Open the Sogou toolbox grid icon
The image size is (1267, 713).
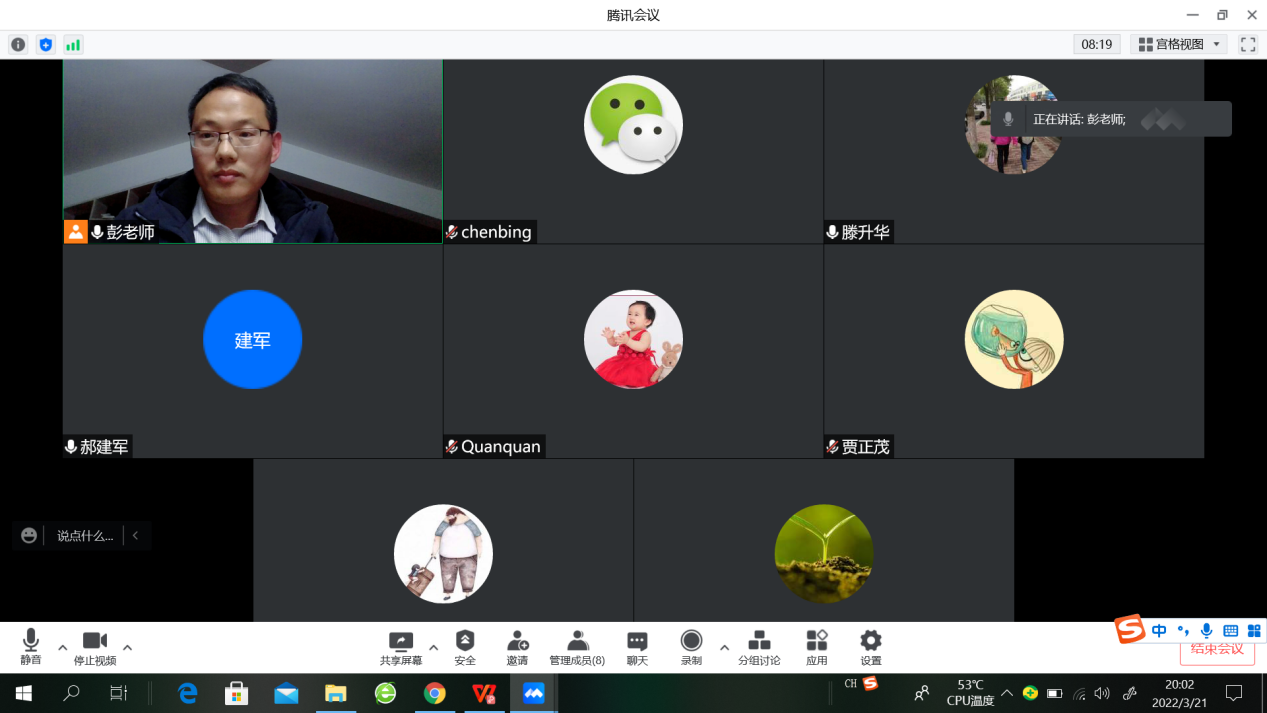pos(1254,631)
